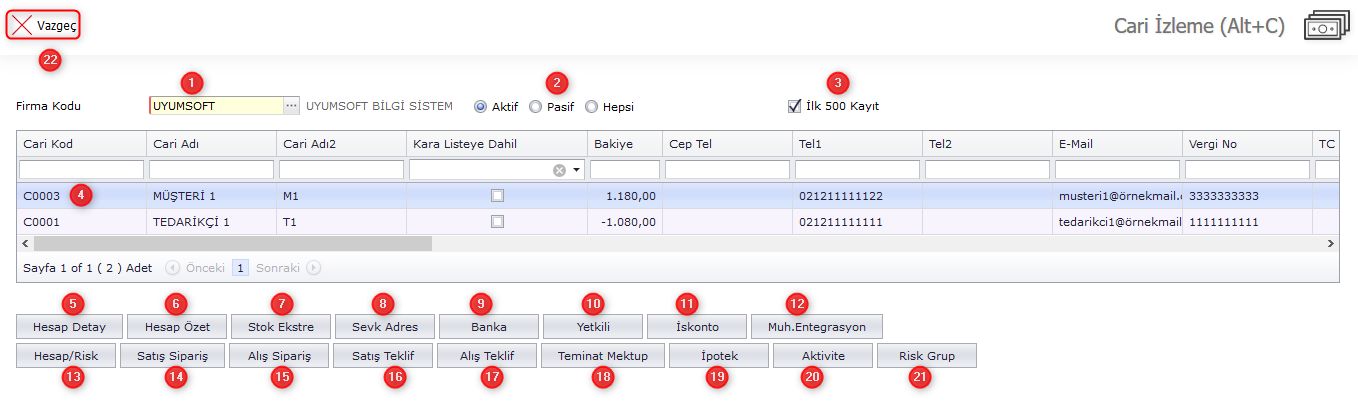This screenshot has height=416, width=1358.
Task: Open Hesap Detay
Action: tap(69, 327)
